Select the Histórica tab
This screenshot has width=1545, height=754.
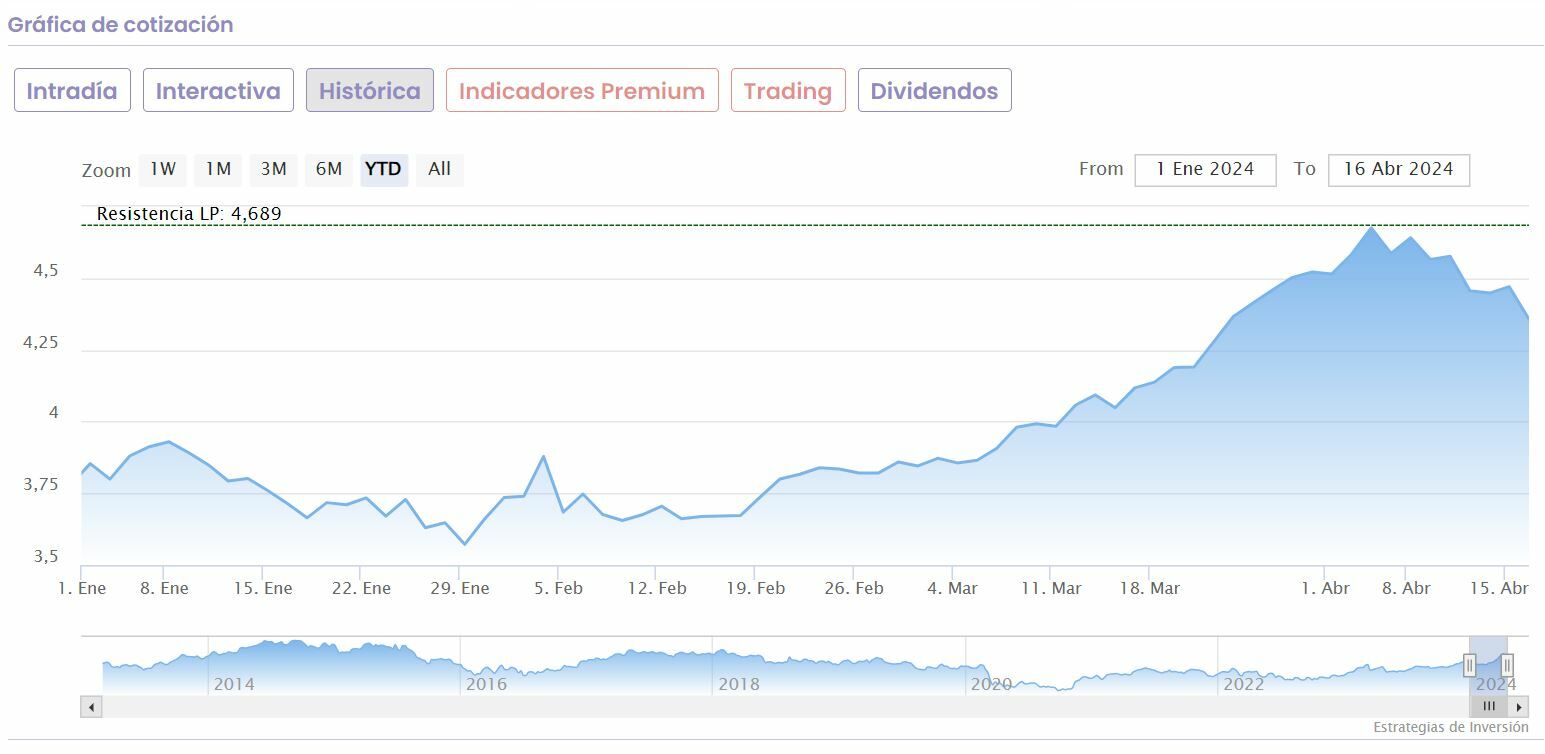pyautogui.click(x=370, y=91)
